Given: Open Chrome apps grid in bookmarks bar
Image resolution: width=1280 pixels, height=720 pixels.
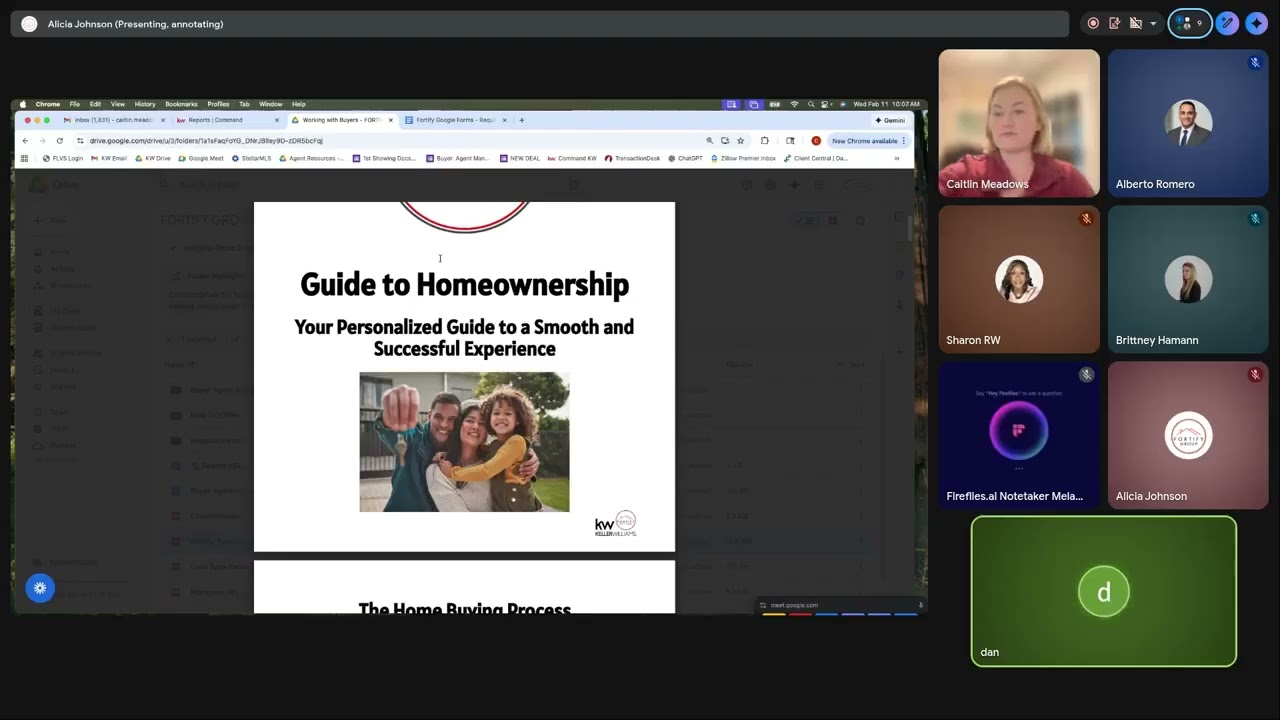Looking at the screenshot, I should [x=25, y=158].
